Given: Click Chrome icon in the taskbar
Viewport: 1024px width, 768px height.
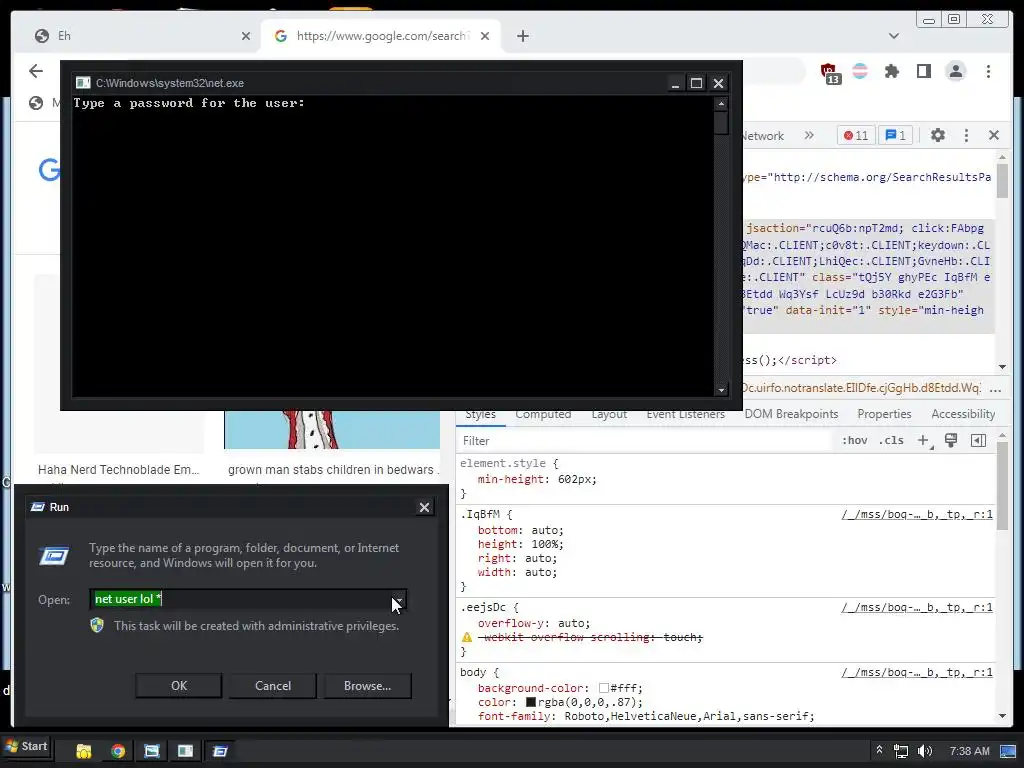Looking at the screenshot, I should pyautogui.click(x=118, y=751).
